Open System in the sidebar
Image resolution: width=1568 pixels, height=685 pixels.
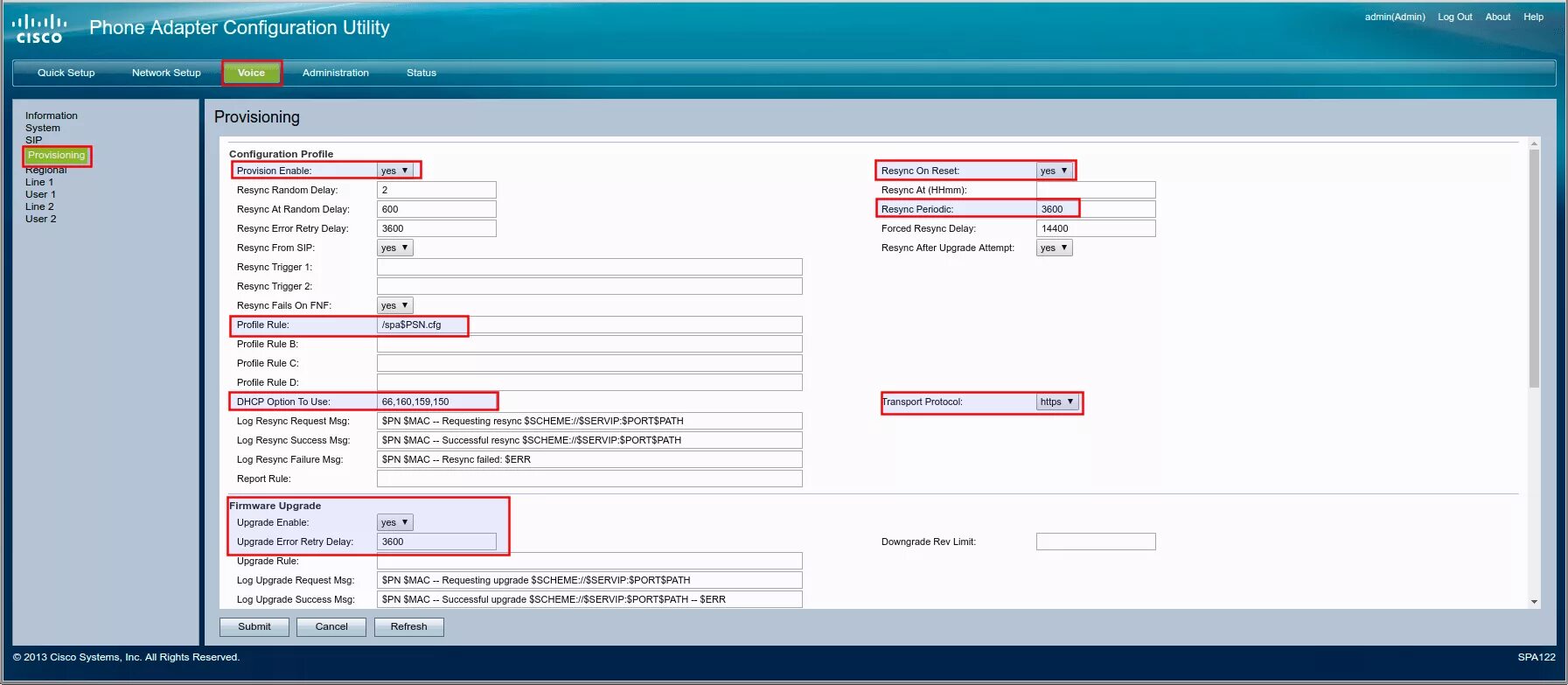click(43, 128)
